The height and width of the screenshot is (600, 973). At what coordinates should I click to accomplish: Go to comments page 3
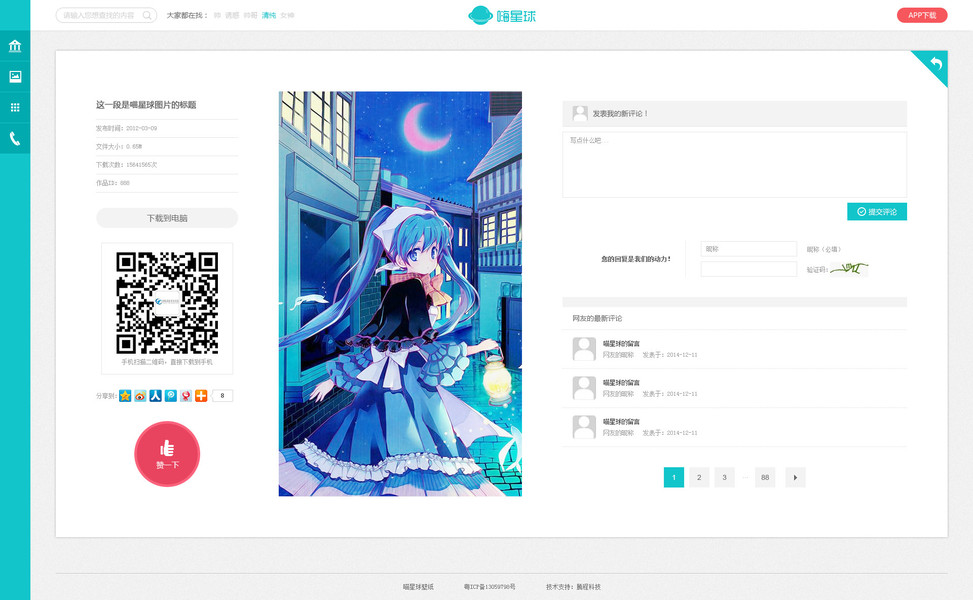click(x=724, y=477)
